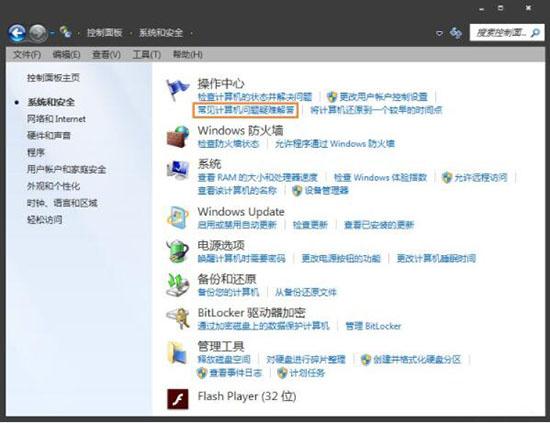This screenshot has width=550, height=423.
Task: Open 用户帐户和家庭安全 in sidebar
Action: click(x=66, y=169)
